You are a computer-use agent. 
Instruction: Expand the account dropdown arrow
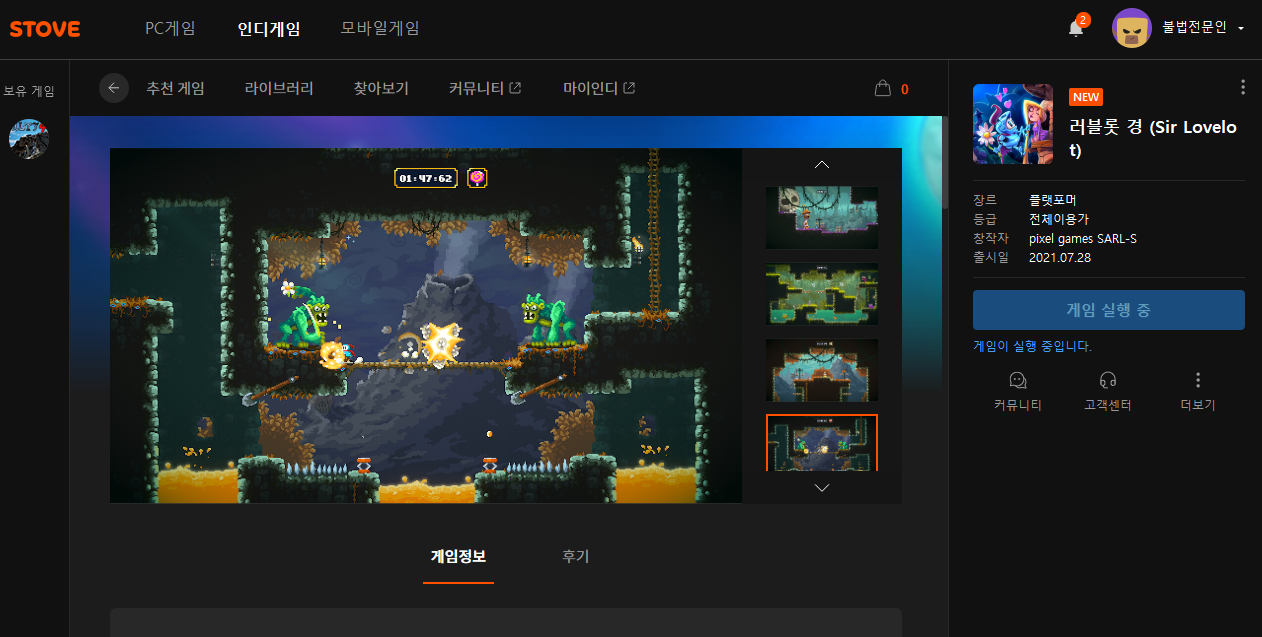(x=1241, y=29)
